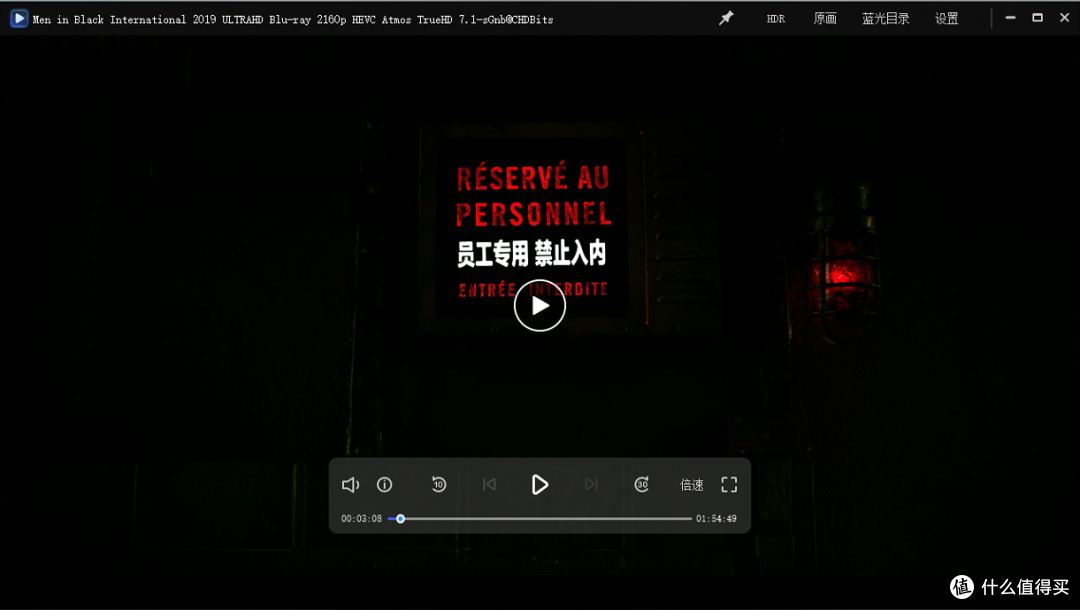Skip to the next track
Image resolution: width=1080 pixels, height=610 pixels.
[x=591, y=485]
